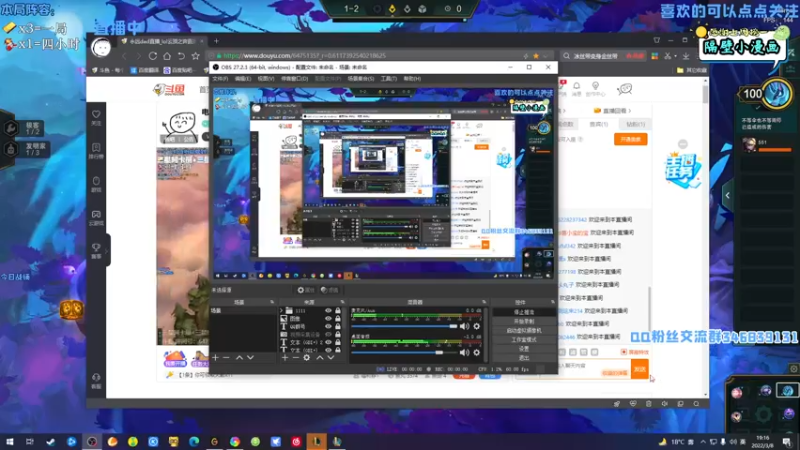This screenshot has width=800, height=450.
Task: Pop out the Audio Mixer dock
Action: coord(484,302)
